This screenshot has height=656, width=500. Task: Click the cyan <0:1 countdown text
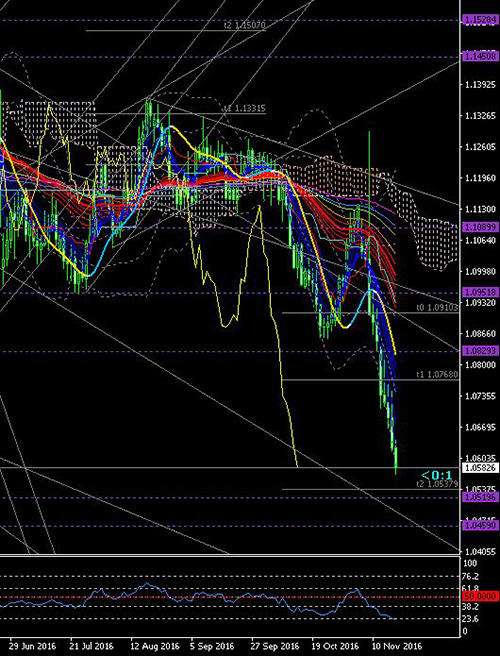pos(436,475)
